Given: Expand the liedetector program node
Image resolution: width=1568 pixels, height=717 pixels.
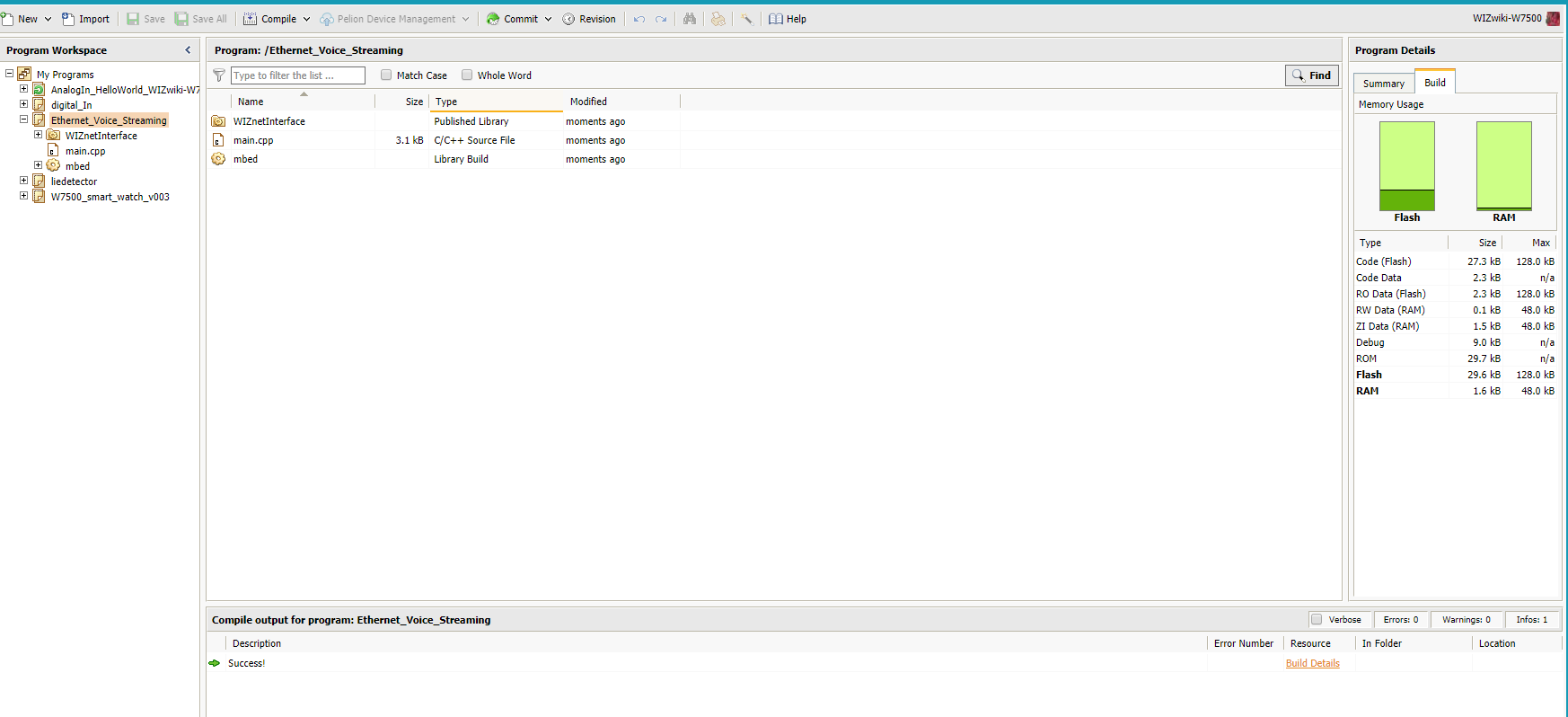Looking at the screenshot, I should coord(24,181).
